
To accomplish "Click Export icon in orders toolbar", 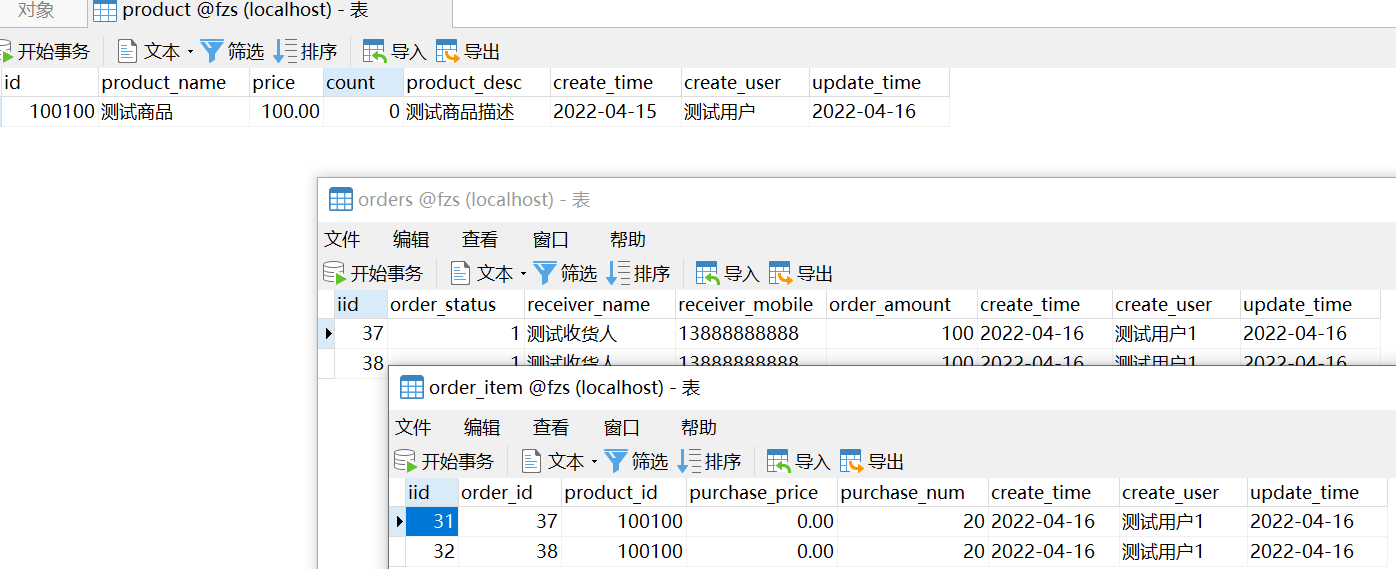I will click(x=781, y=273).
